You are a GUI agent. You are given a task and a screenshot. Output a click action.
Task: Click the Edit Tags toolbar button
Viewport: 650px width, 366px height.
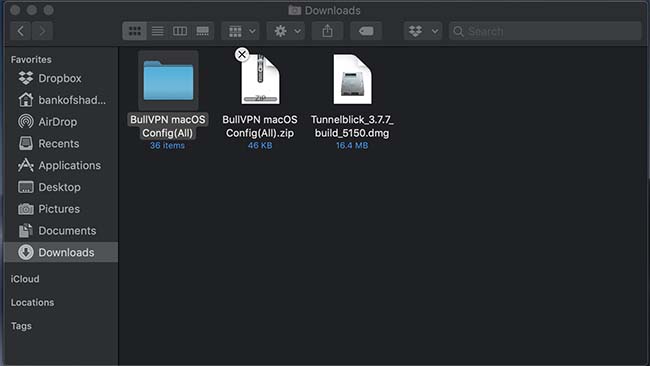tap(366, 31)
